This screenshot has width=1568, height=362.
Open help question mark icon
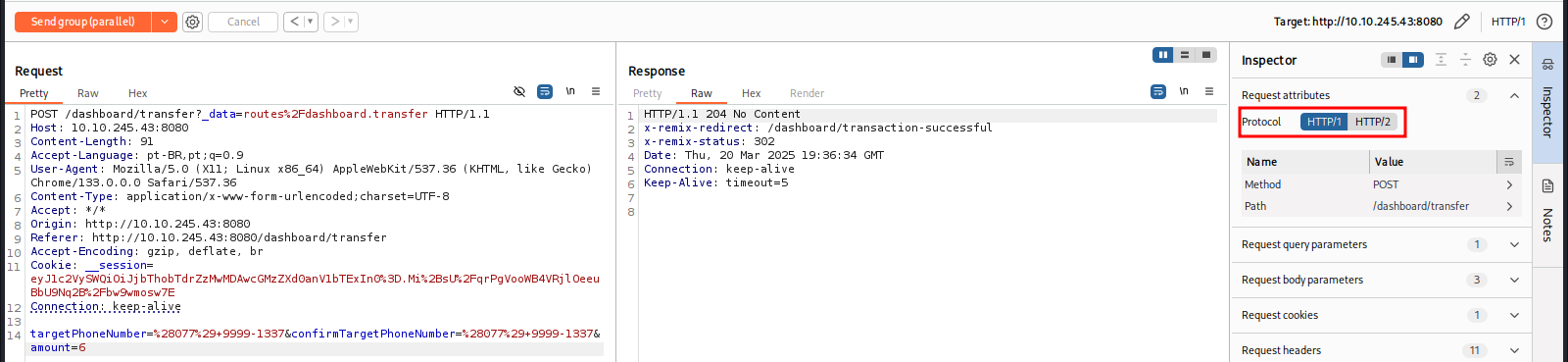[1544, 21]
